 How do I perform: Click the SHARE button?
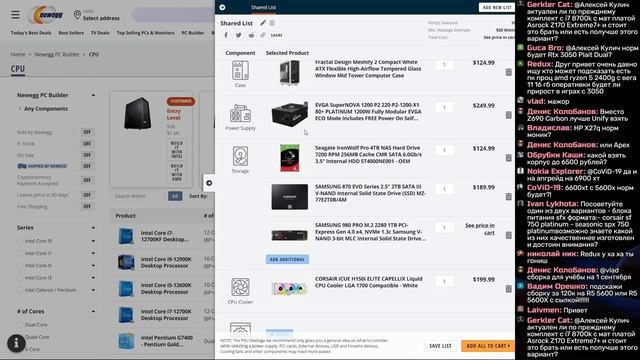click(x=276, y=35)
